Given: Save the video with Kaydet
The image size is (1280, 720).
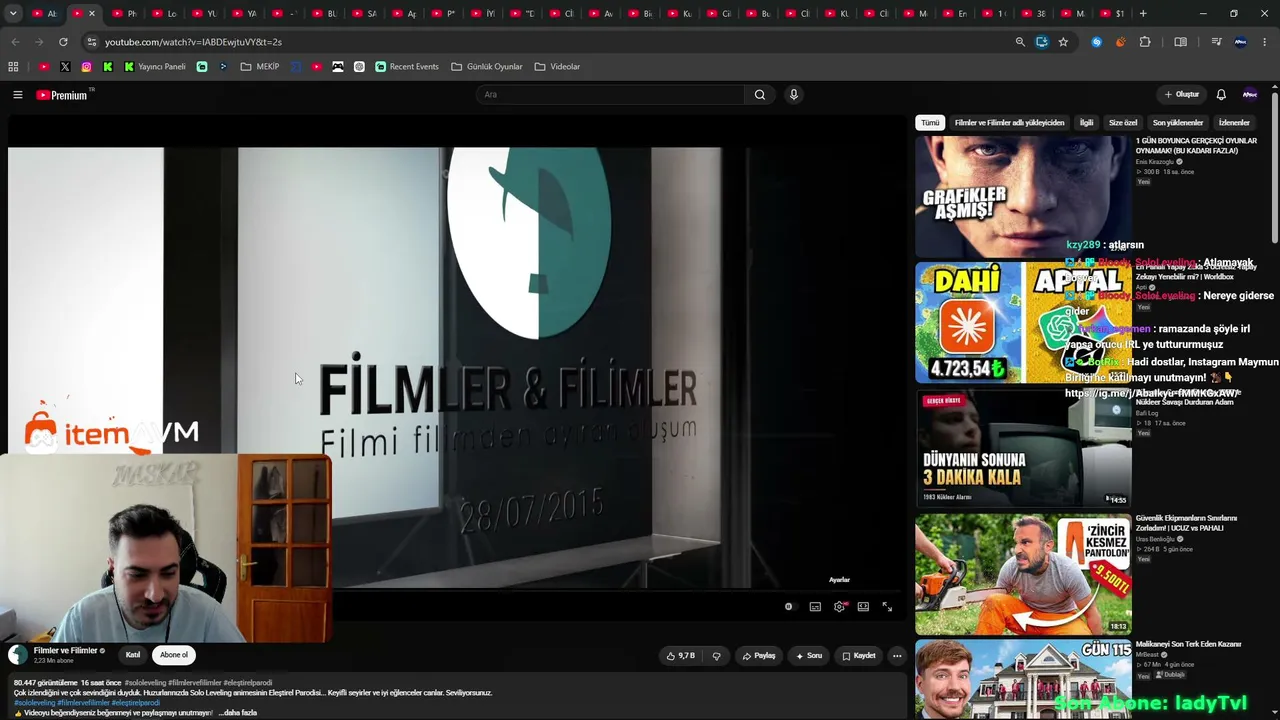Looking at the screenshot, I should click(859, 656).
